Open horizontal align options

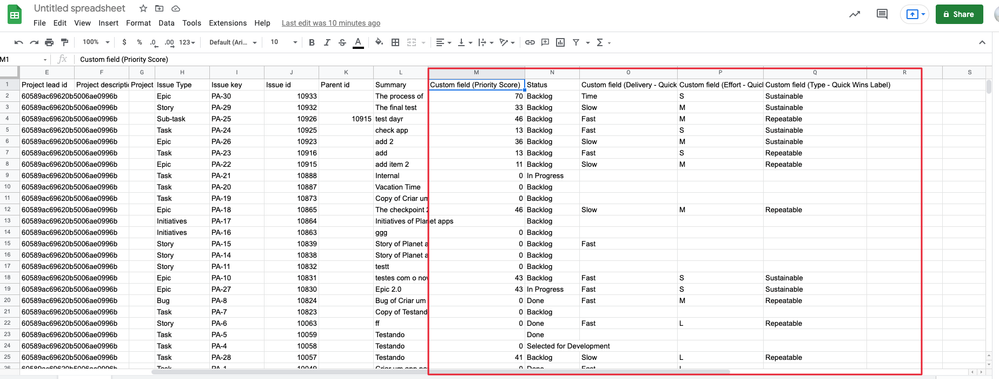click(443, 43)
